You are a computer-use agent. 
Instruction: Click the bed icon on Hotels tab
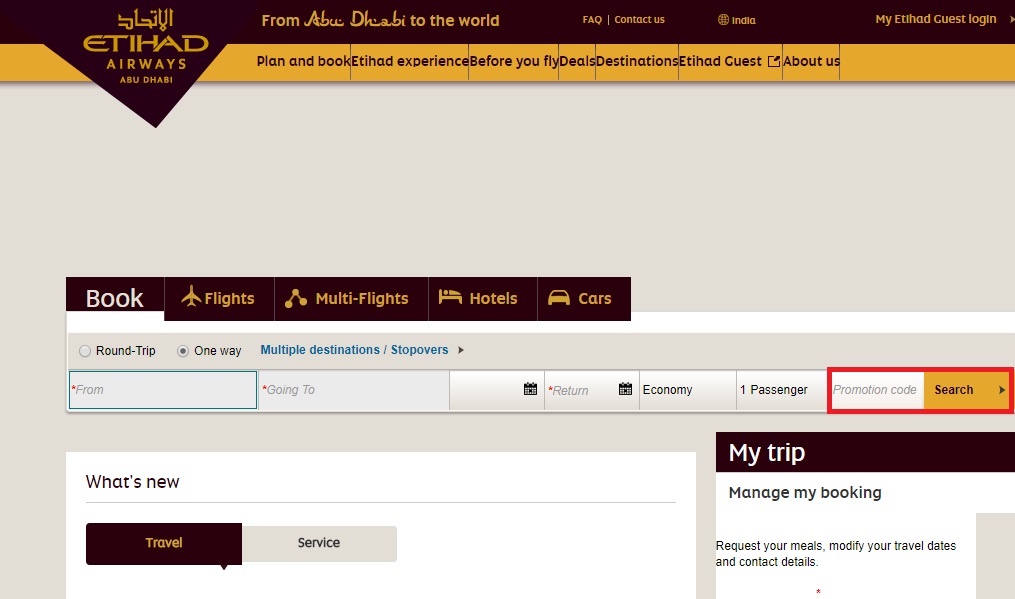450,297
